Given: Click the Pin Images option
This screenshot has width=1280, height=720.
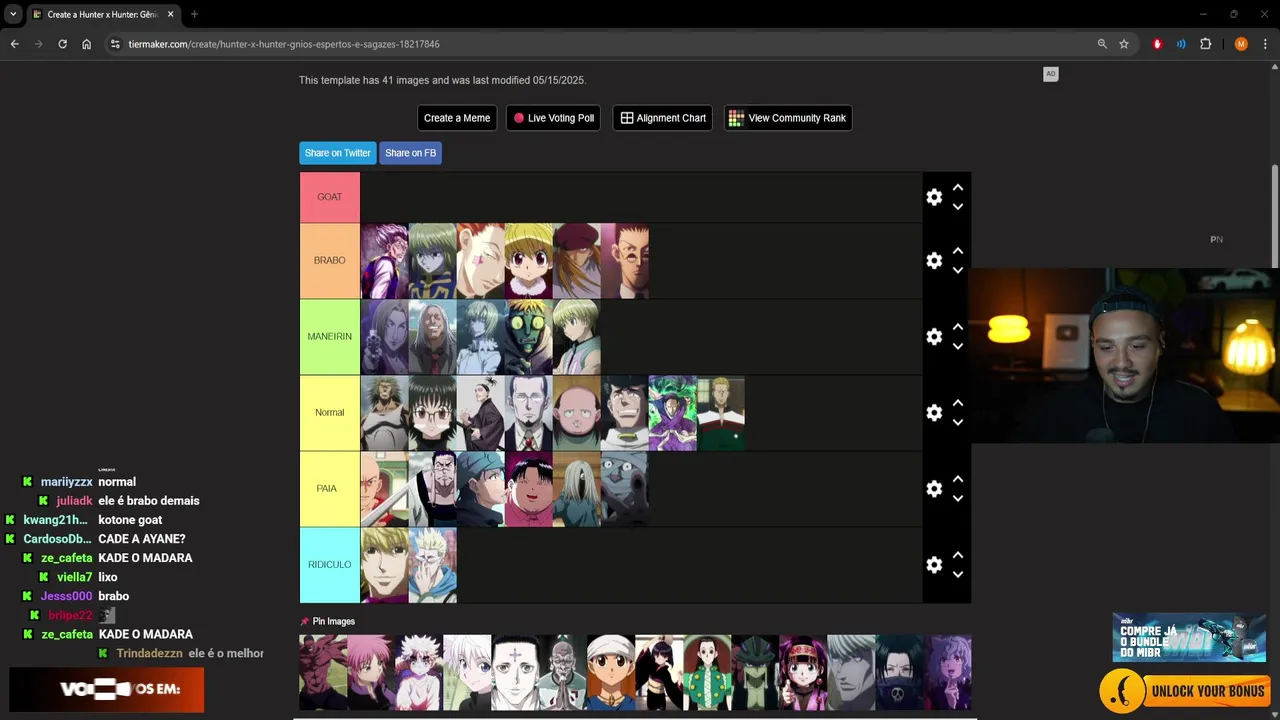Looking at the screenshot, I should click(x=328, y=621).
